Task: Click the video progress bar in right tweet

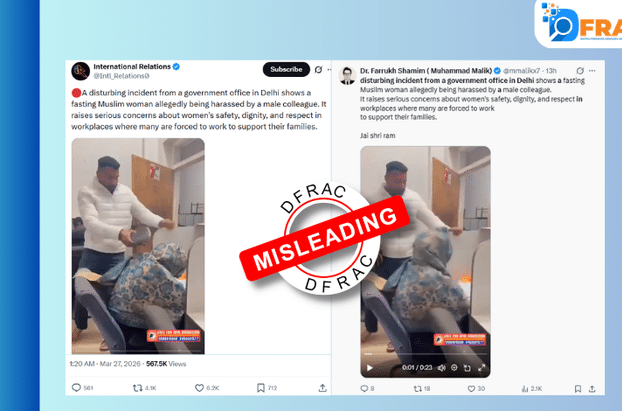Action: [x=425, y=353]
